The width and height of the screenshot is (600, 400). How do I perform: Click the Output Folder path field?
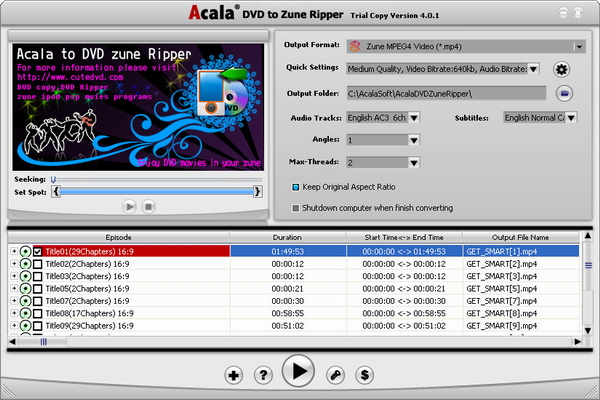[446, 93]
